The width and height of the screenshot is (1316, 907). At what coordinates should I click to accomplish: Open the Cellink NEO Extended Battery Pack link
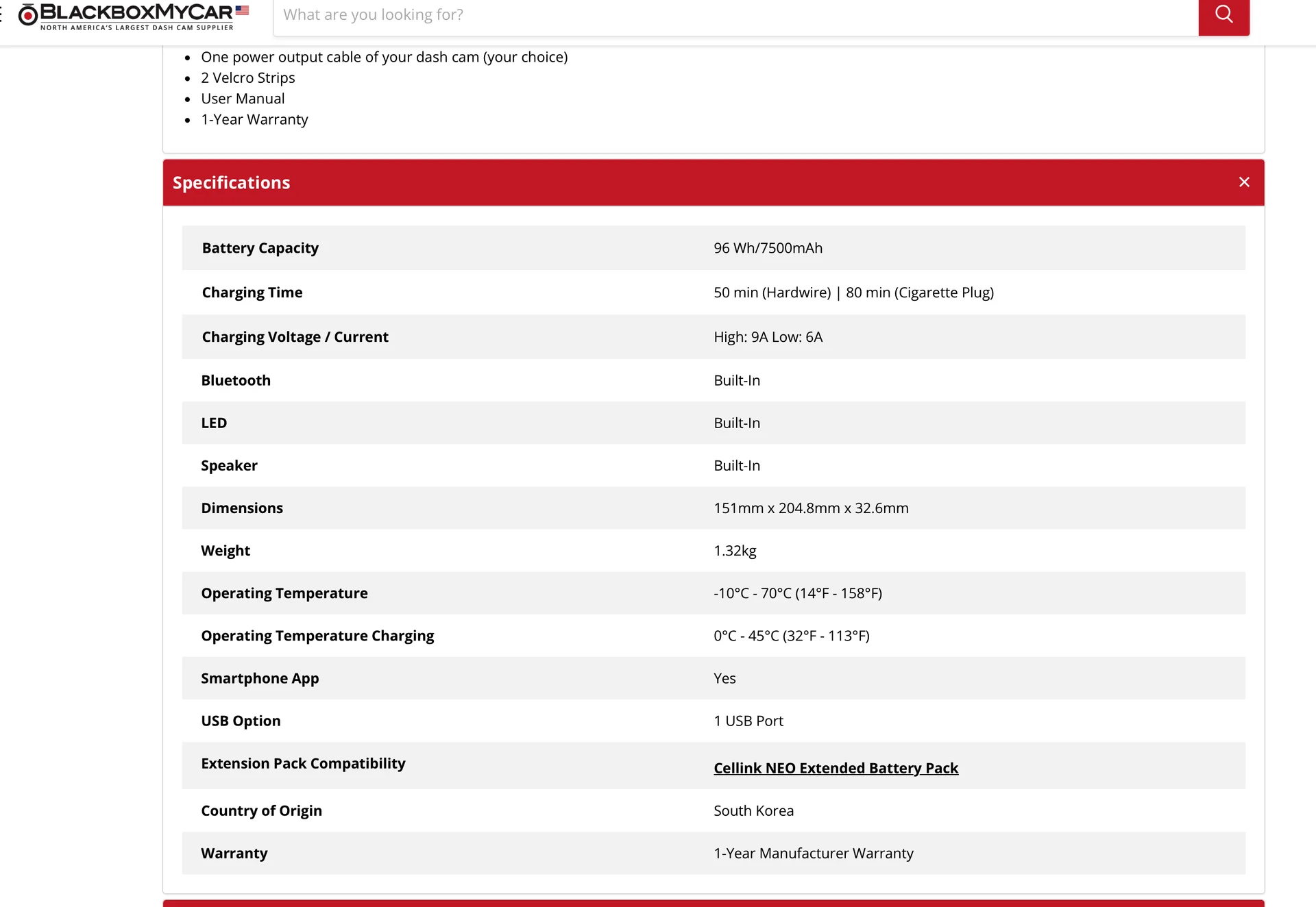[x=836, y=768]
